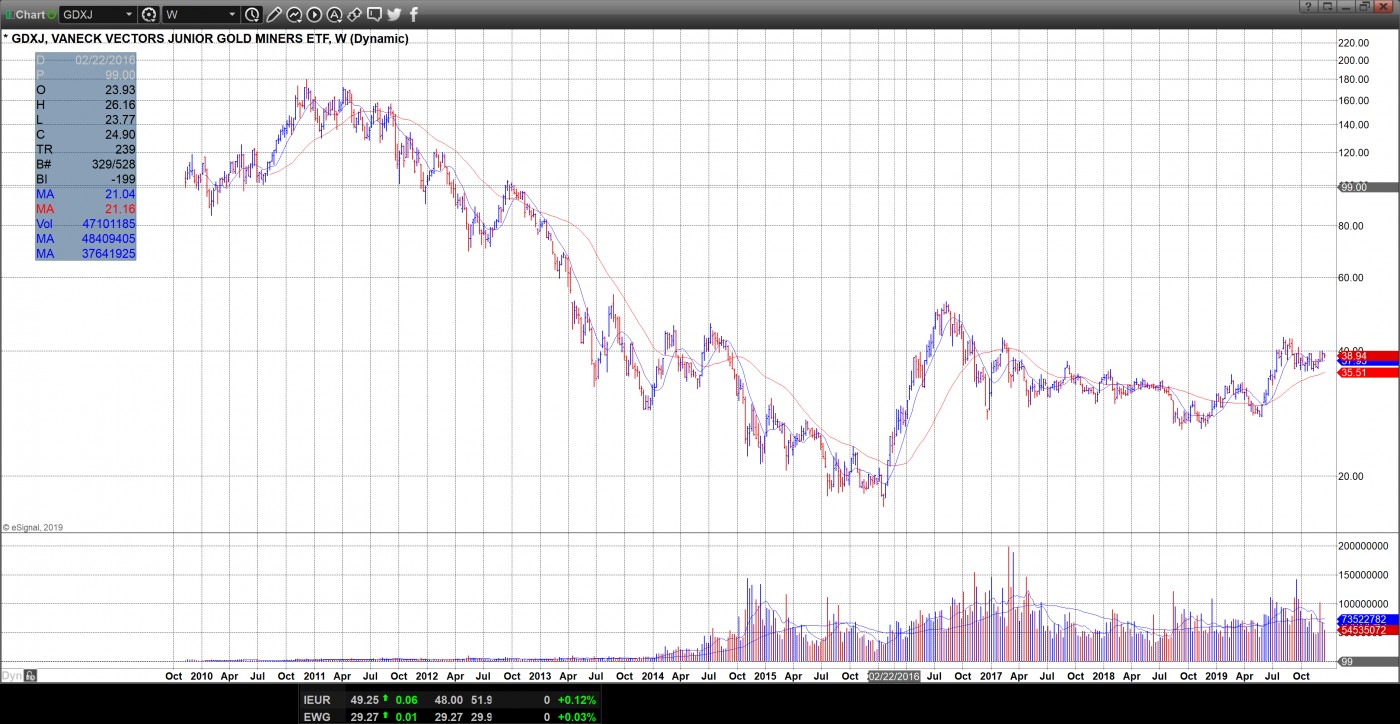1400x724 pixels.
Task: Click the Dyn scaling label
Action: point(12,676)
